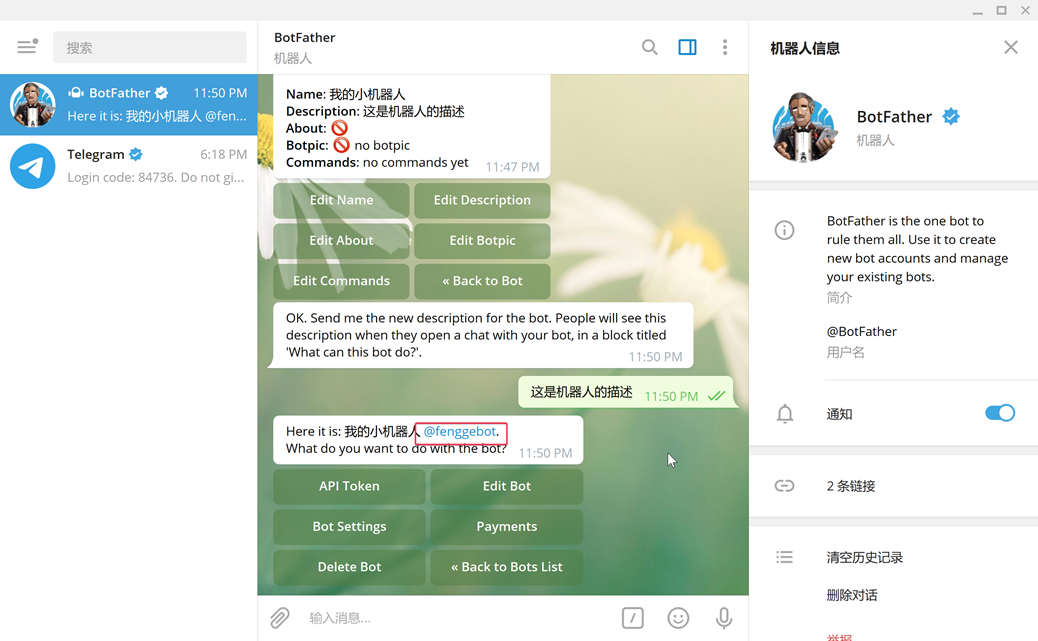Click the Telegram chat avatar
Viewport: 1038px width, 641px height.
point(32,166)
